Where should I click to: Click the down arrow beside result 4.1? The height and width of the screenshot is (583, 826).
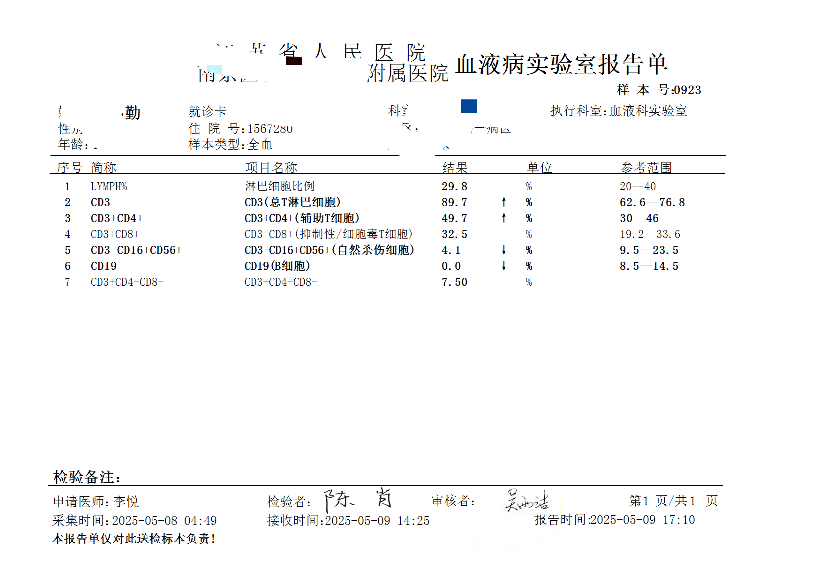click(x=503, y=250)
